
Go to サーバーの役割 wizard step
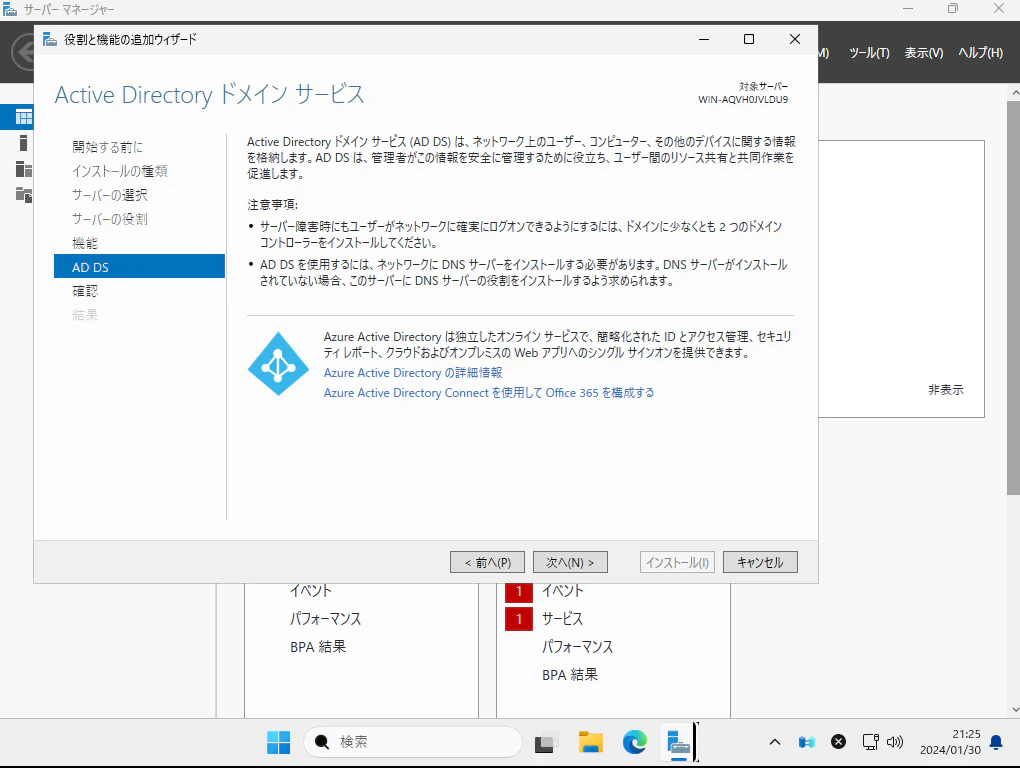pos(109,219)
